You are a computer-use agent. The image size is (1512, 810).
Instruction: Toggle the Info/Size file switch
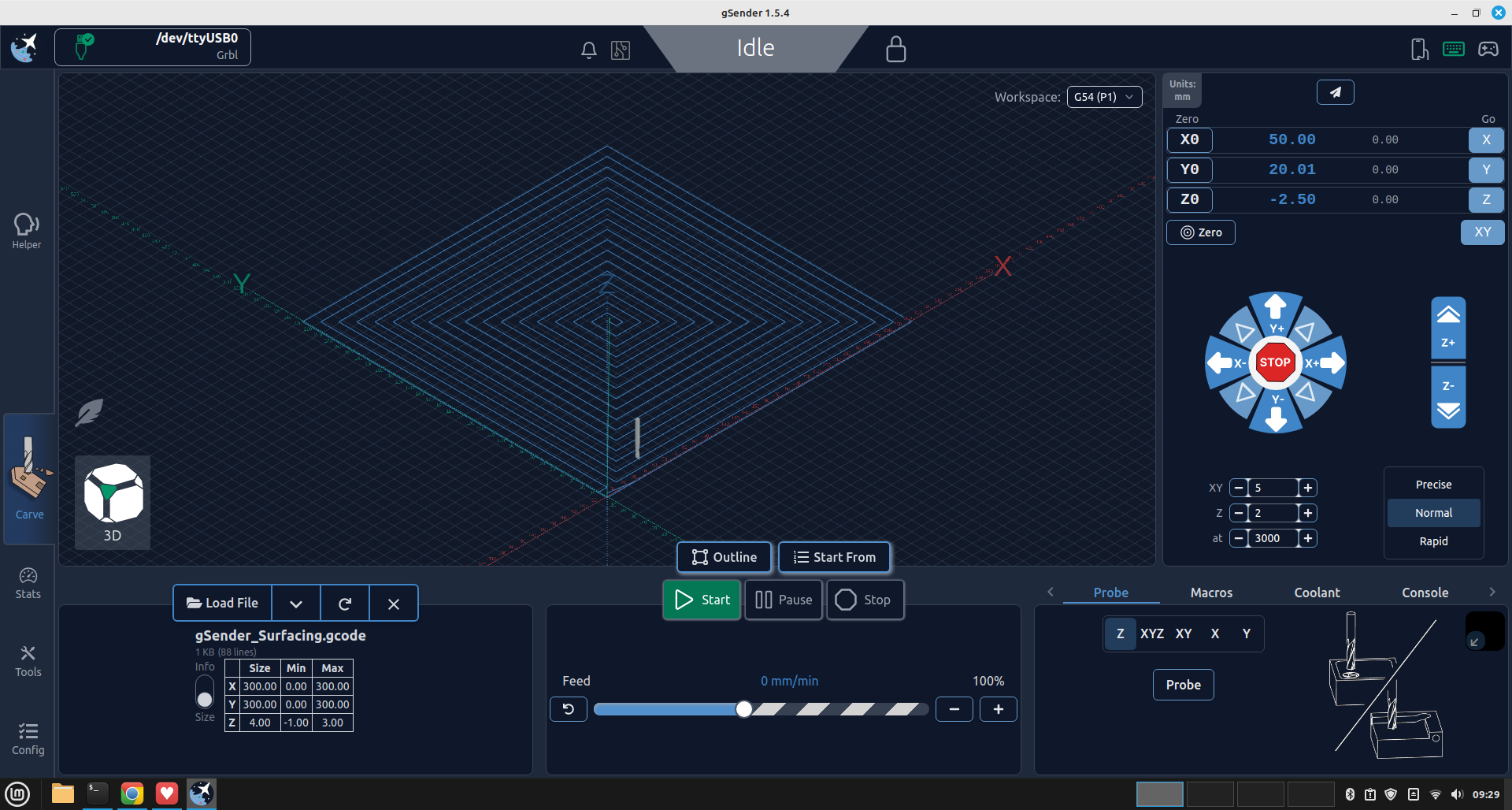pos(205,692)
